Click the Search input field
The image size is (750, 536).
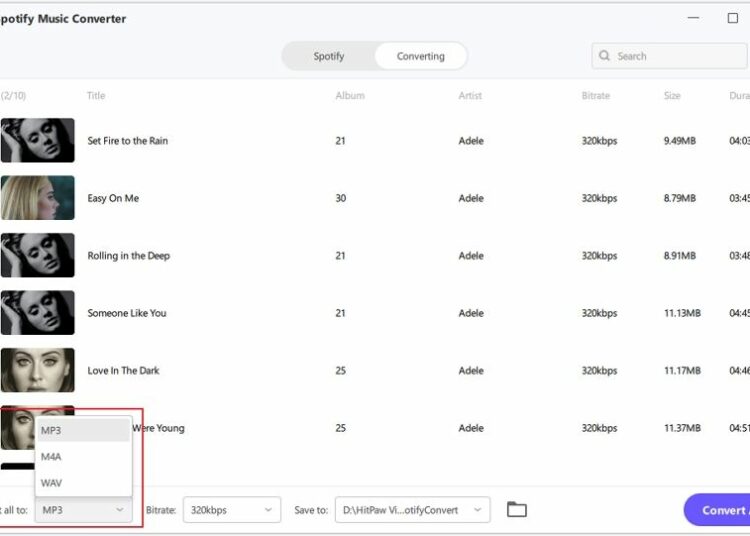tap(670, 56)
